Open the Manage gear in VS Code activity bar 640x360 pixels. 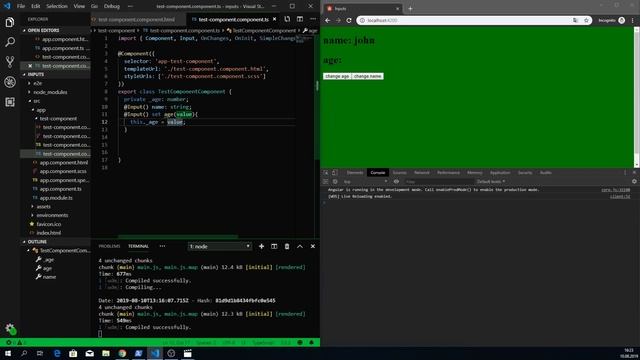click(10, 328)
